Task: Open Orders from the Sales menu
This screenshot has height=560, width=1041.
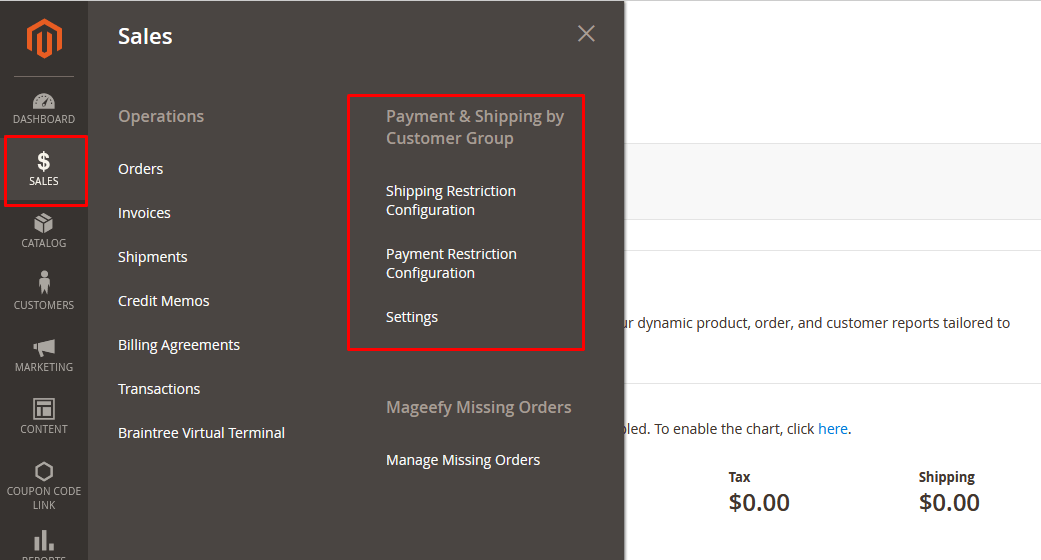Action: click(x=141, y=169)
